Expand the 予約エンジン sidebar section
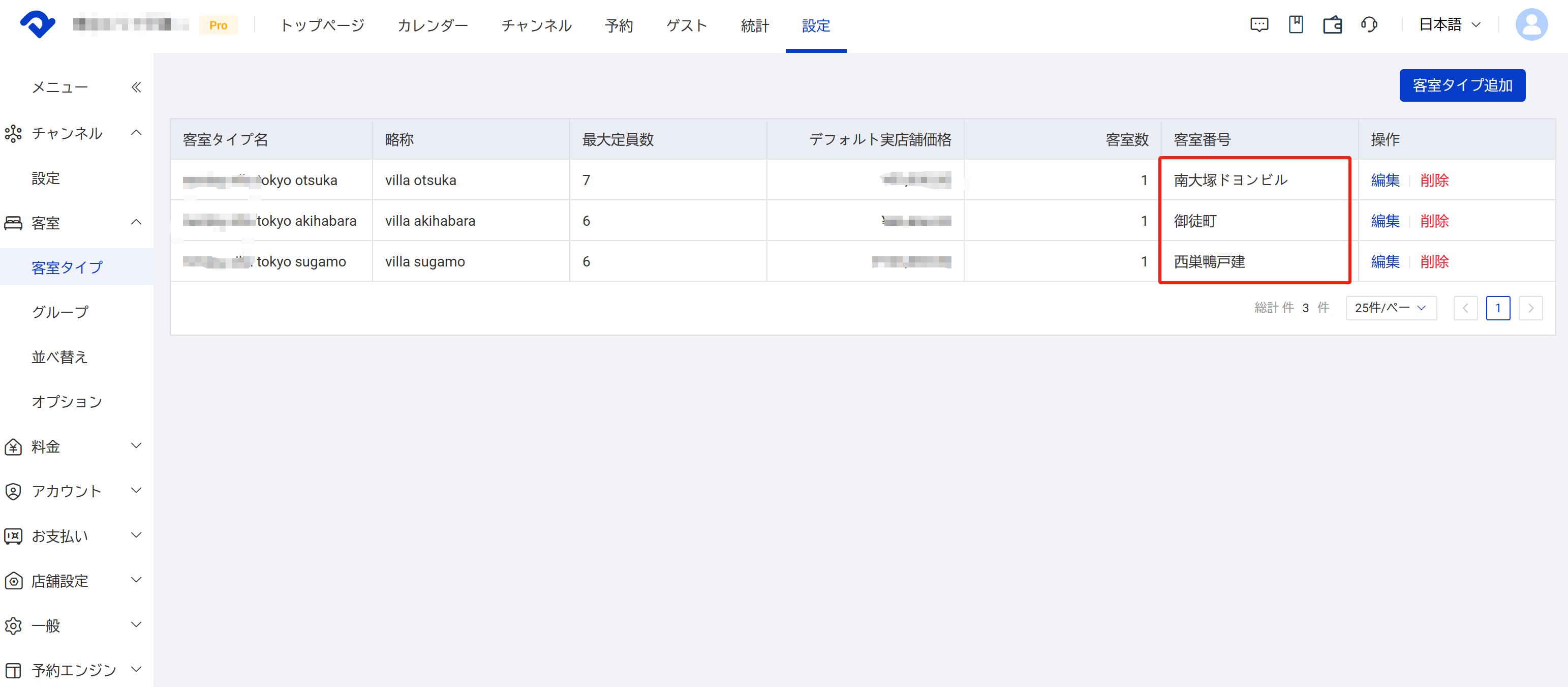 (136, 669)
